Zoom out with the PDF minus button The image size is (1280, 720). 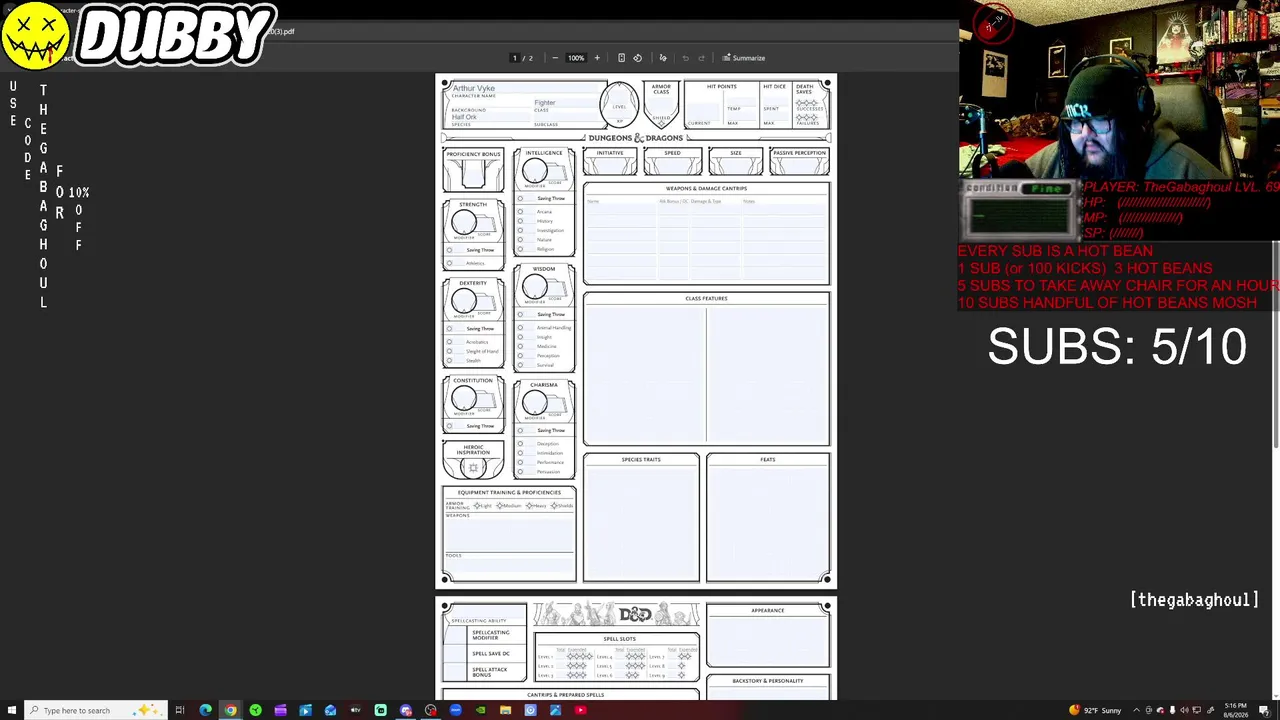[x=555, y=58]
